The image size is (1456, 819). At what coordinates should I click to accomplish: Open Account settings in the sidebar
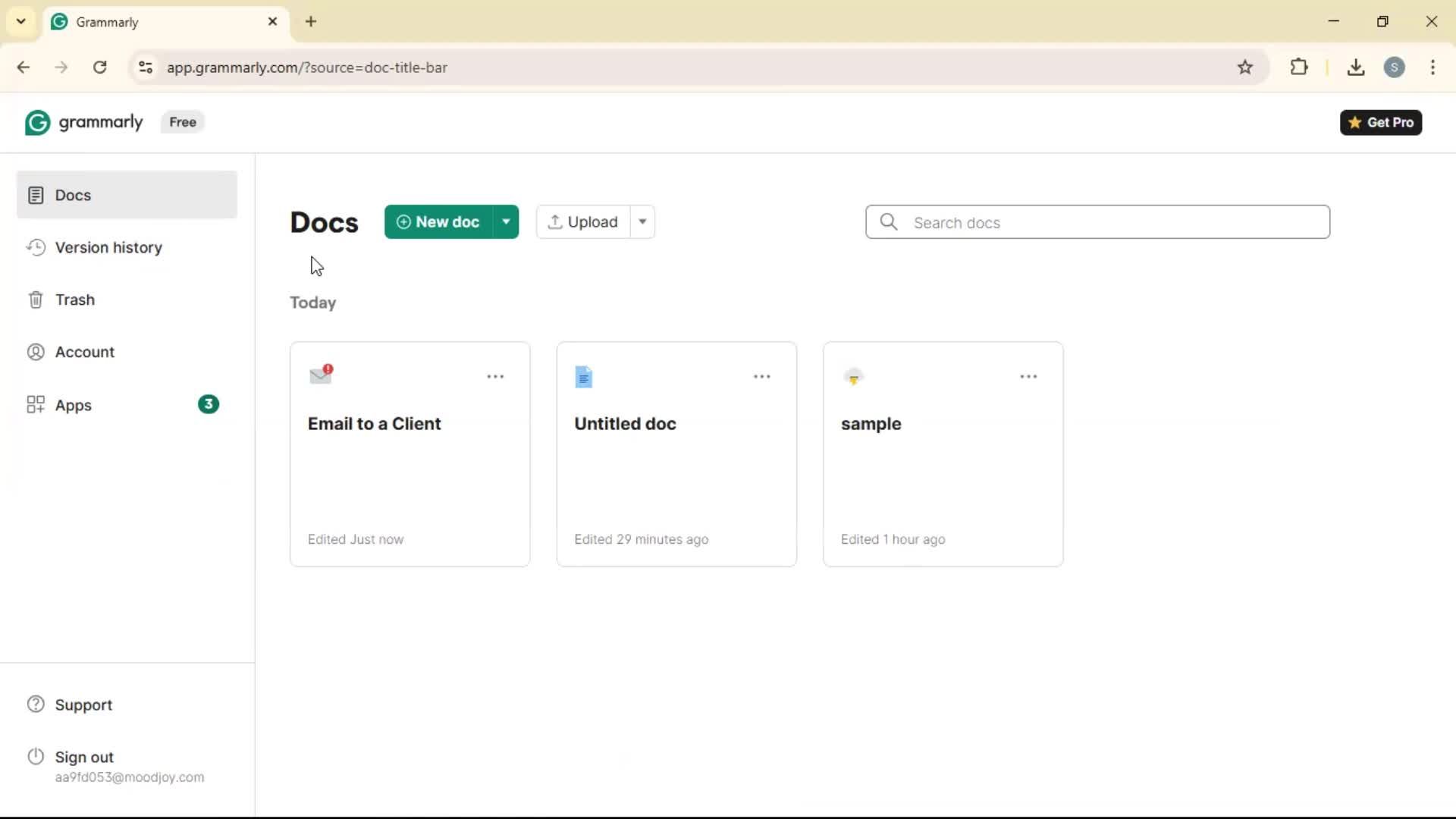tap(84, 352)
